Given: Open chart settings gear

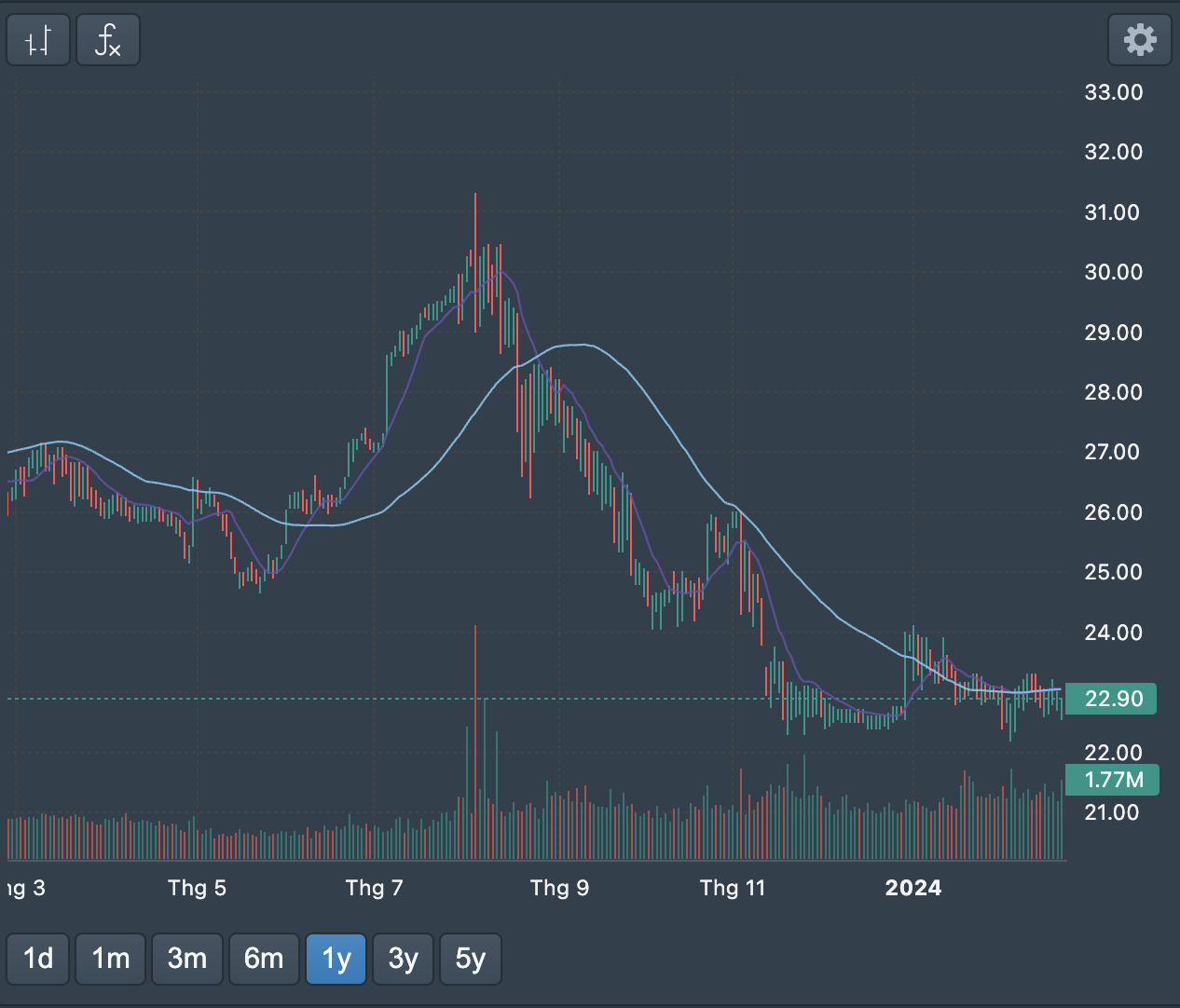Looking at the screenshot, I should tap(1139, 40).
